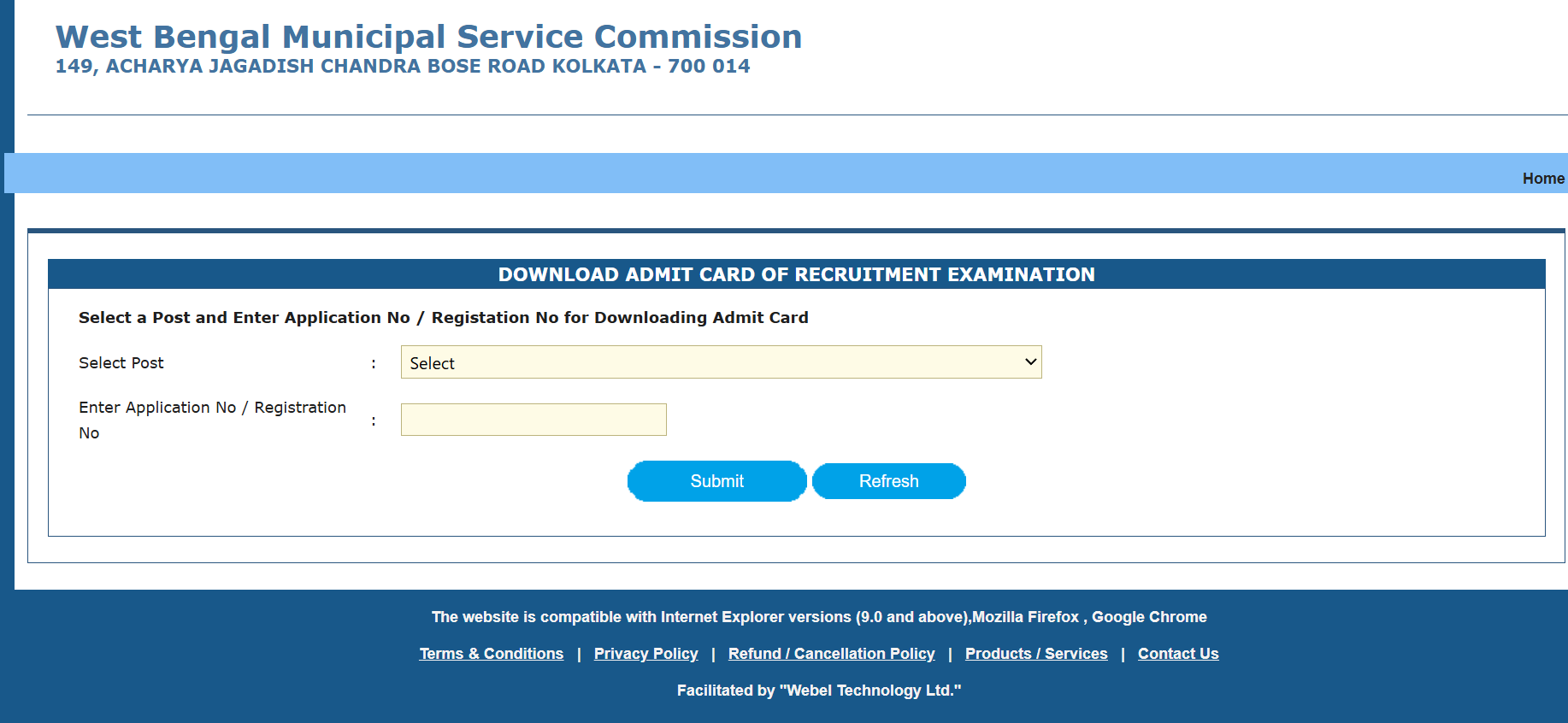Click the West Bengal Municipal Service Commission heading
1568x723 pixels.
click(x=427, y=36)
